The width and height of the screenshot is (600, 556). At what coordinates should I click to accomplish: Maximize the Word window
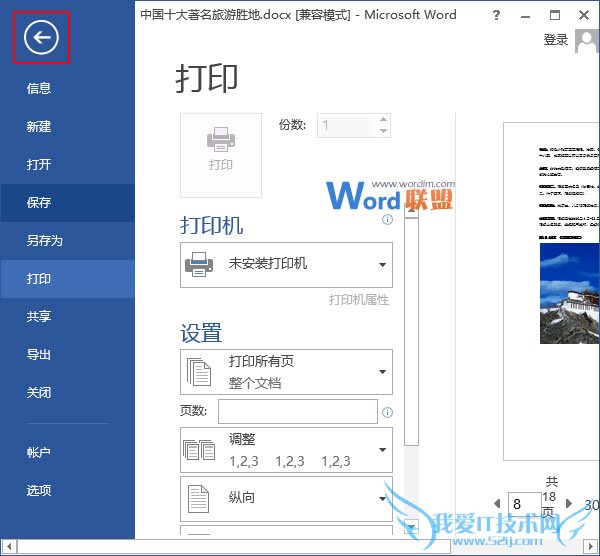(x=554, y=15)
